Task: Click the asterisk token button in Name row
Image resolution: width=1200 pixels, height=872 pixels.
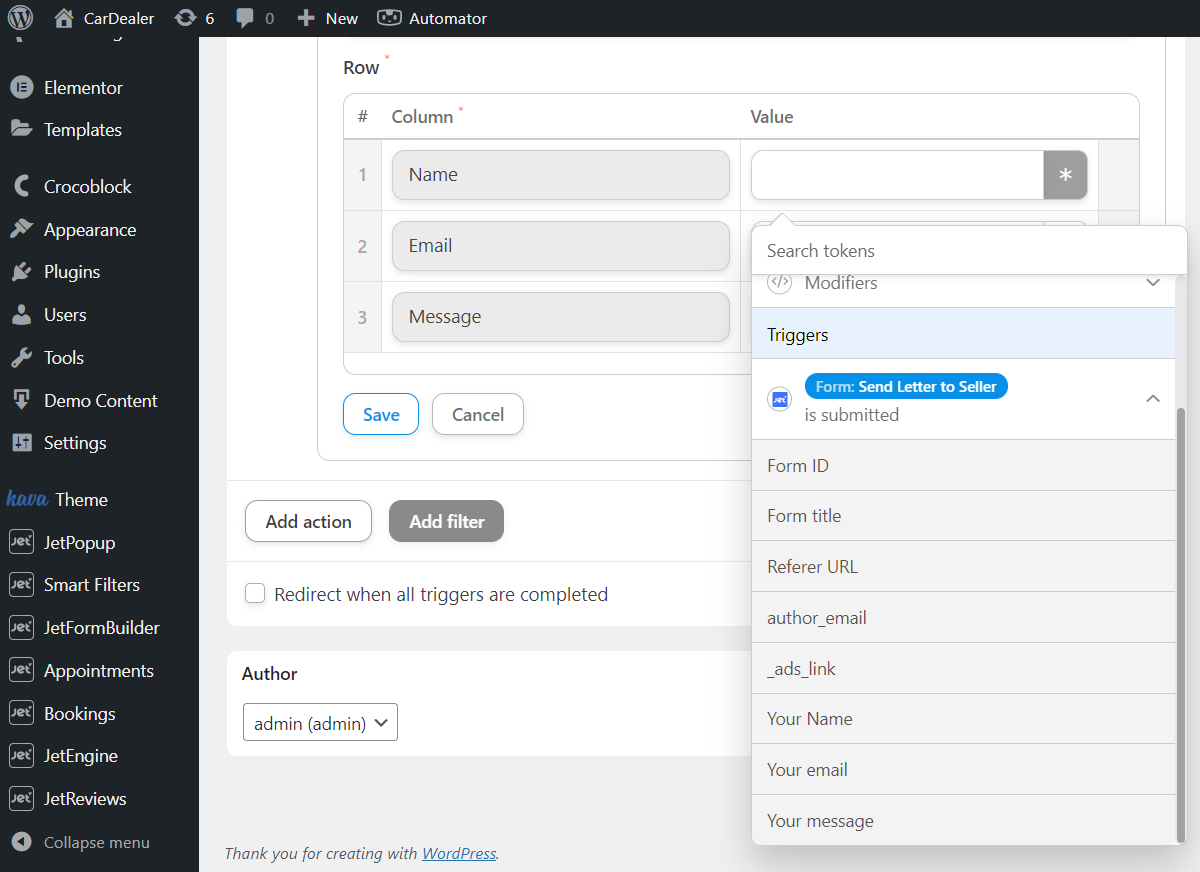Action: click(x=1065, y=175)
